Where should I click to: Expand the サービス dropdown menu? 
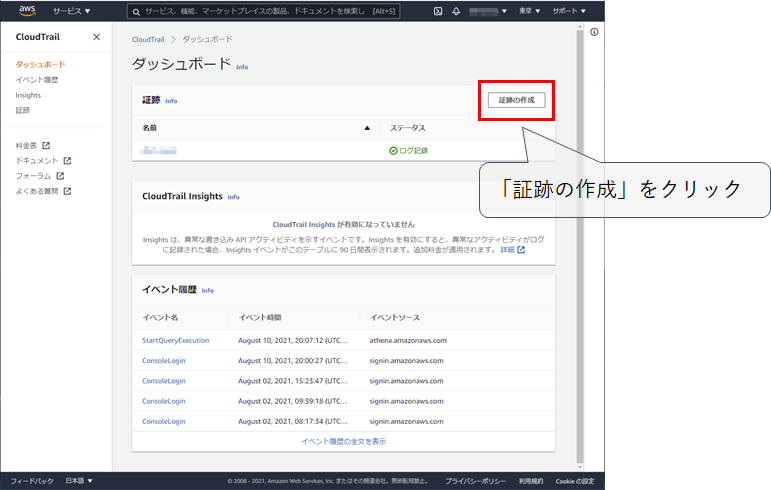[70, 11]
